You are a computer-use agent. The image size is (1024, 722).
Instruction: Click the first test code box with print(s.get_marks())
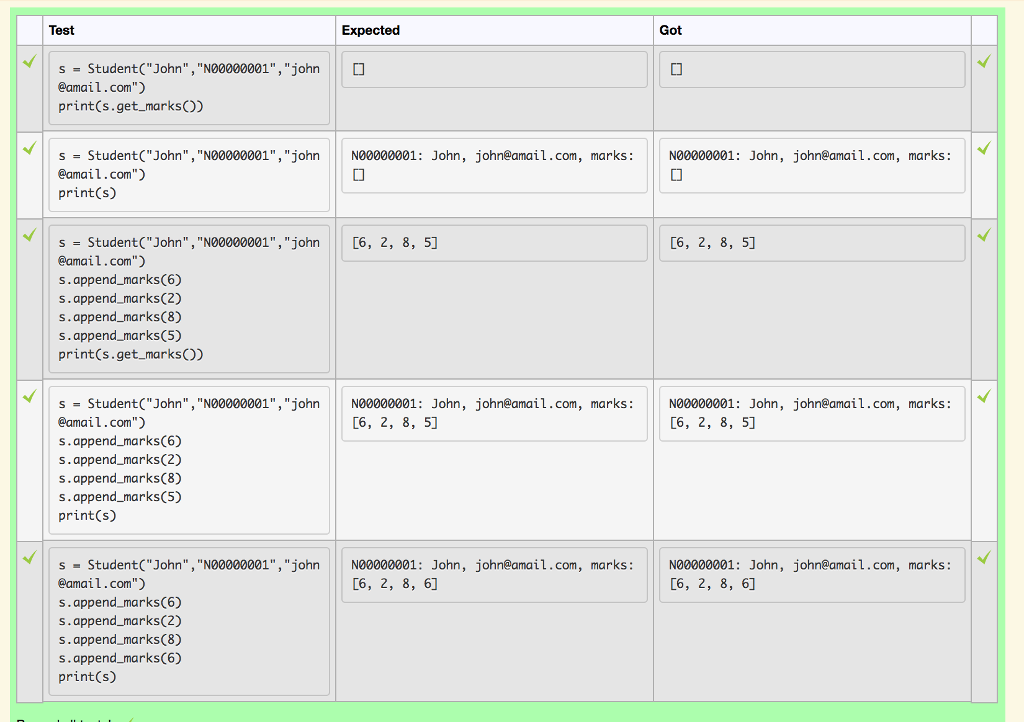tap(189, 87)
